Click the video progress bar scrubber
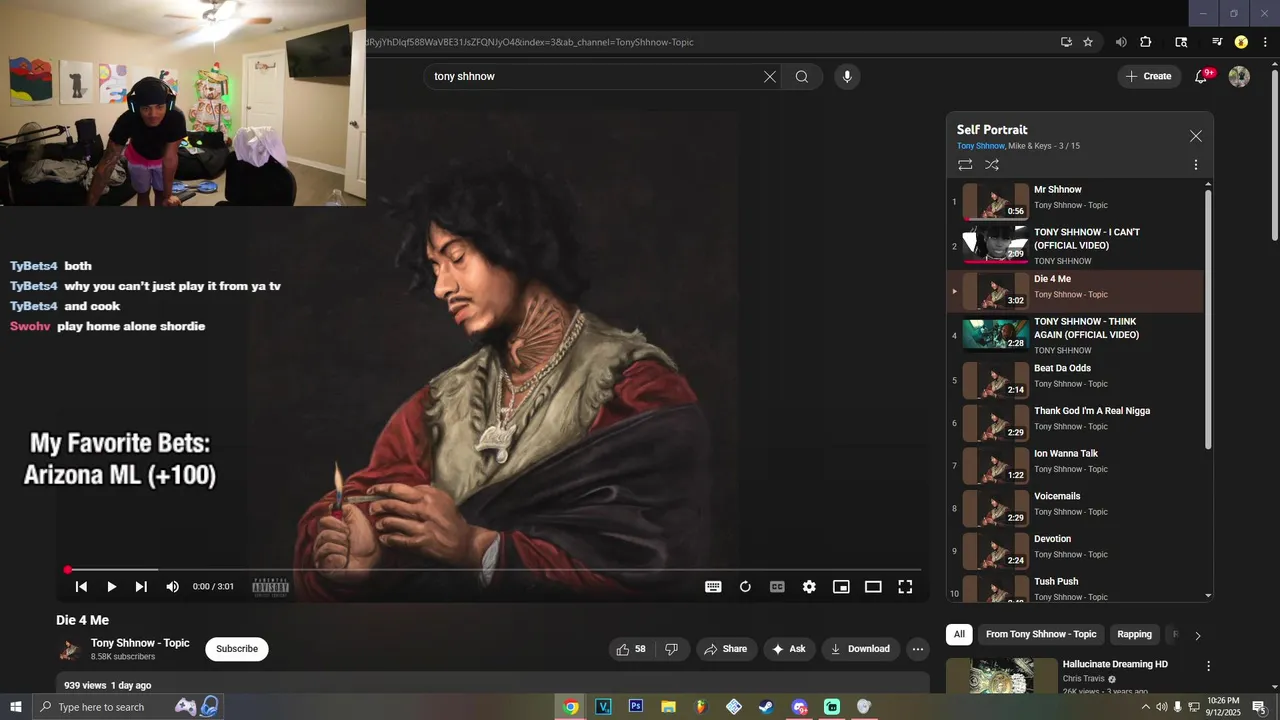This screenshot has height=720, width=1280. pos(68,570)
